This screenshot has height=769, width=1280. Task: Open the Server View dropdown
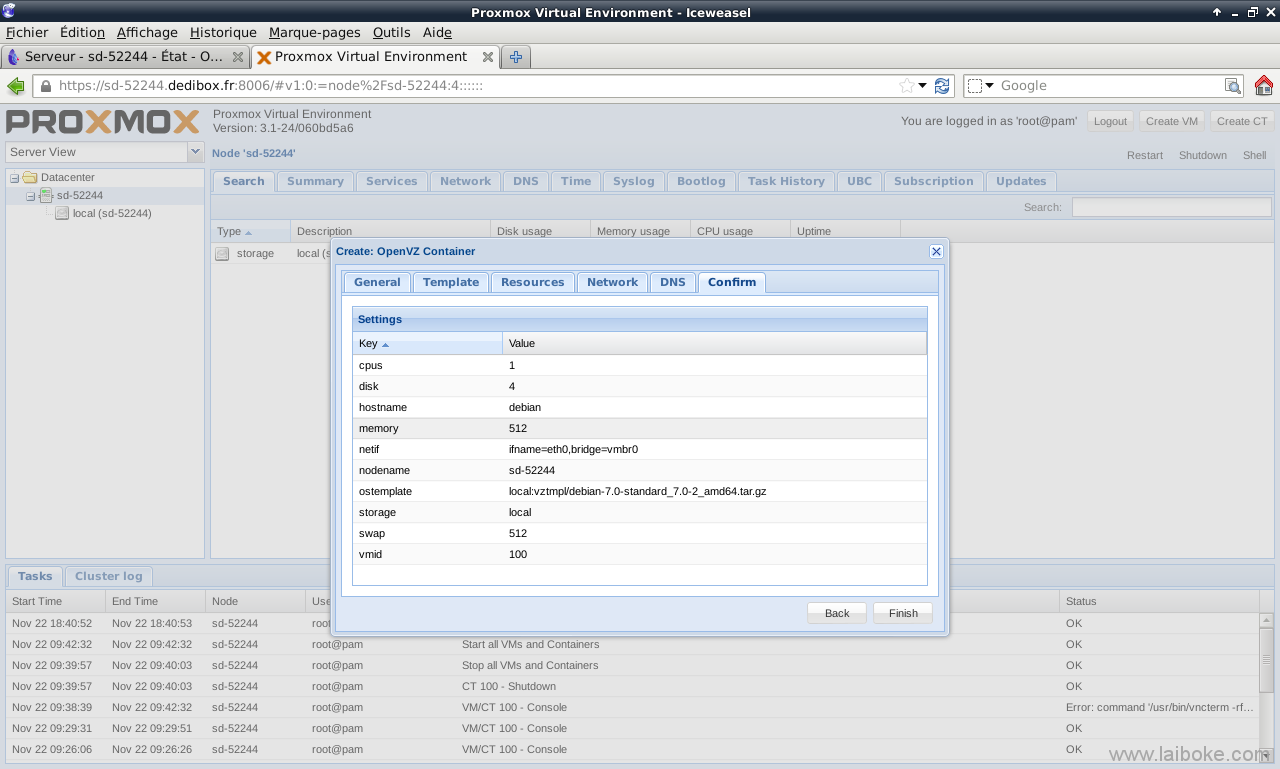[x=195, y=152]
